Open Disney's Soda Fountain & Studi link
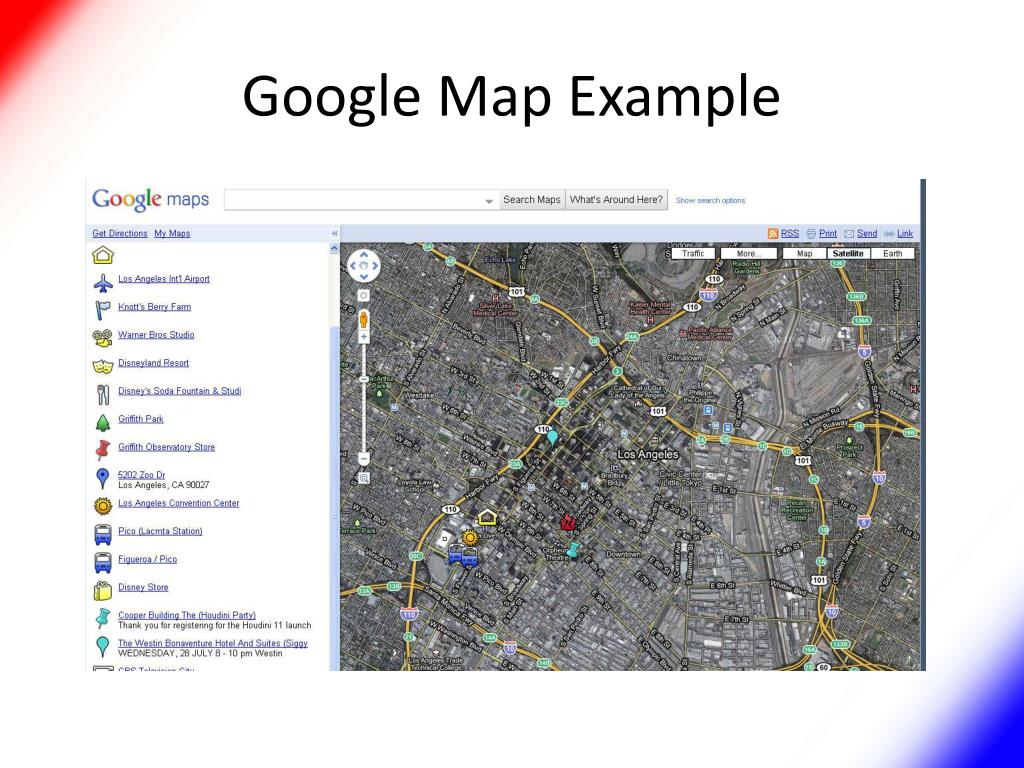1024x768 pixels. point(180,391)
